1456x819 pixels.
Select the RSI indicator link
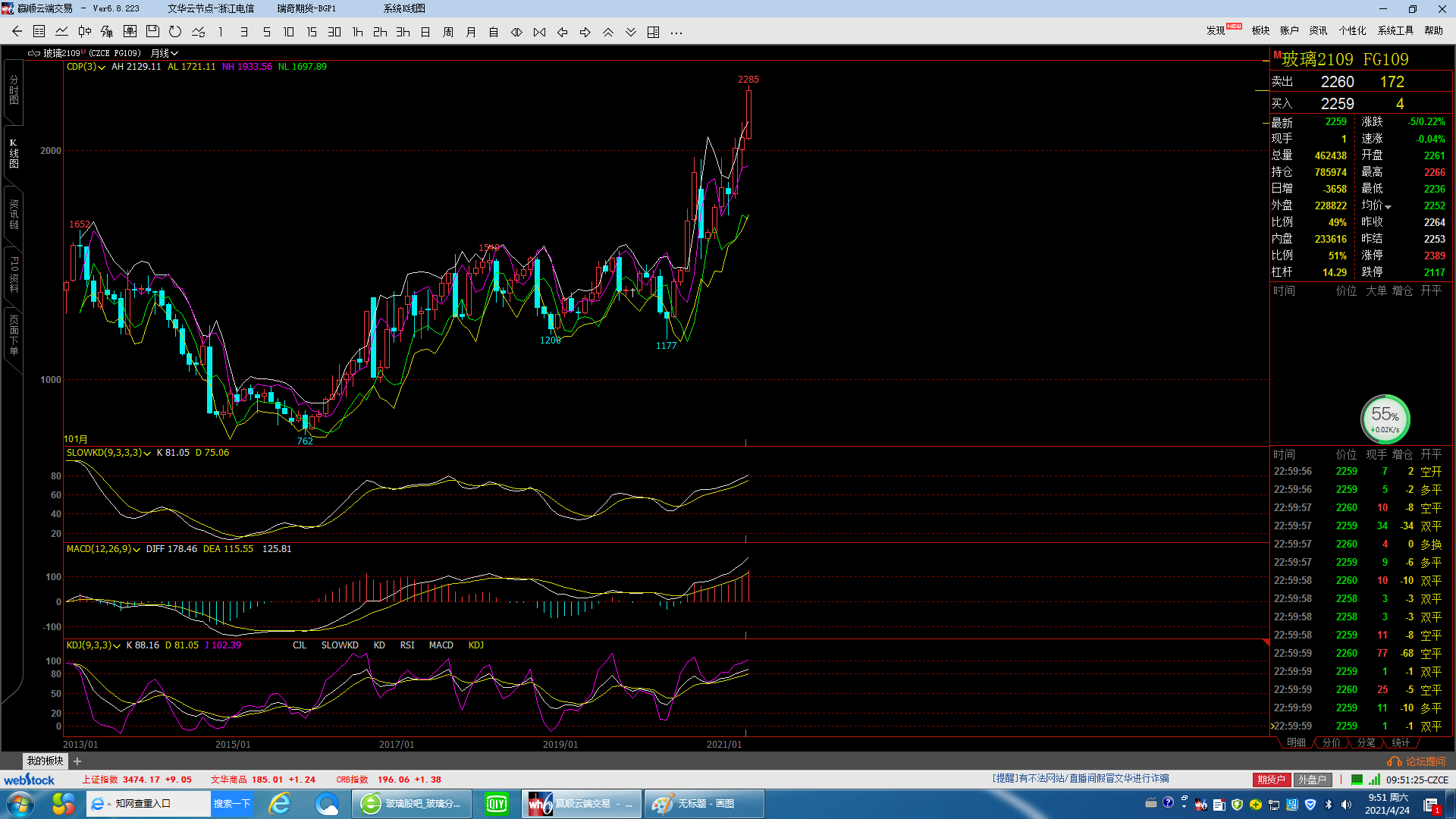pyautogui.click(x=407, y=645)
